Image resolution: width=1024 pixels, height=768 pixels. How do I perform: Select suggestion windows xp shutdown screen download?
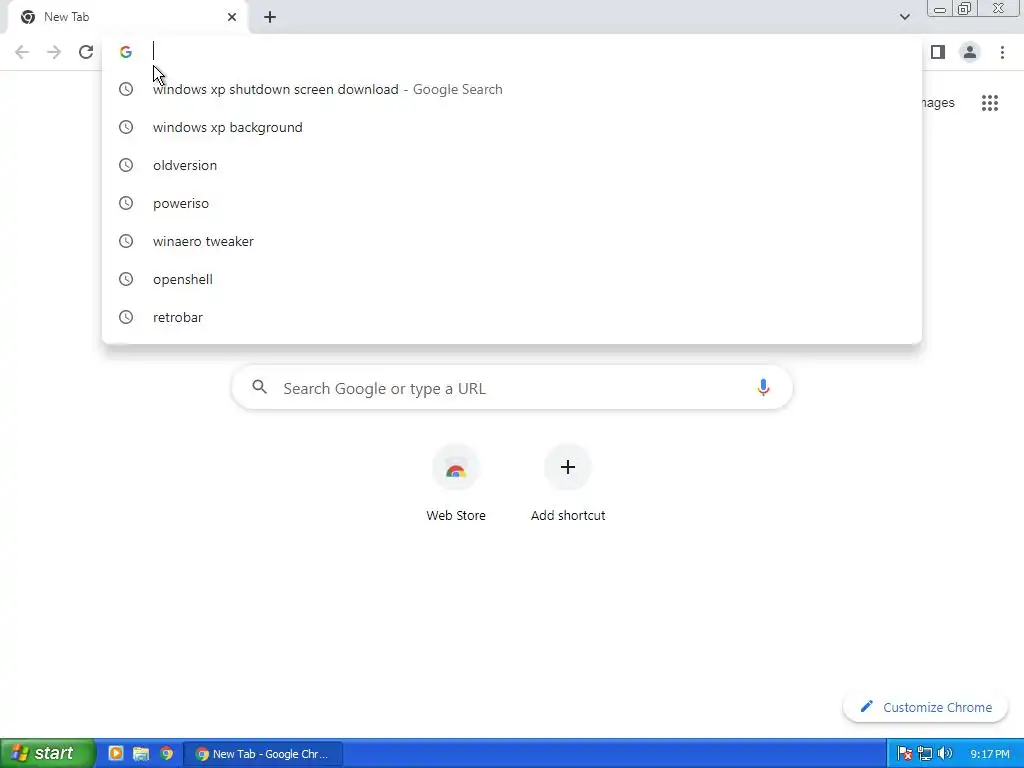coord(512,89)
